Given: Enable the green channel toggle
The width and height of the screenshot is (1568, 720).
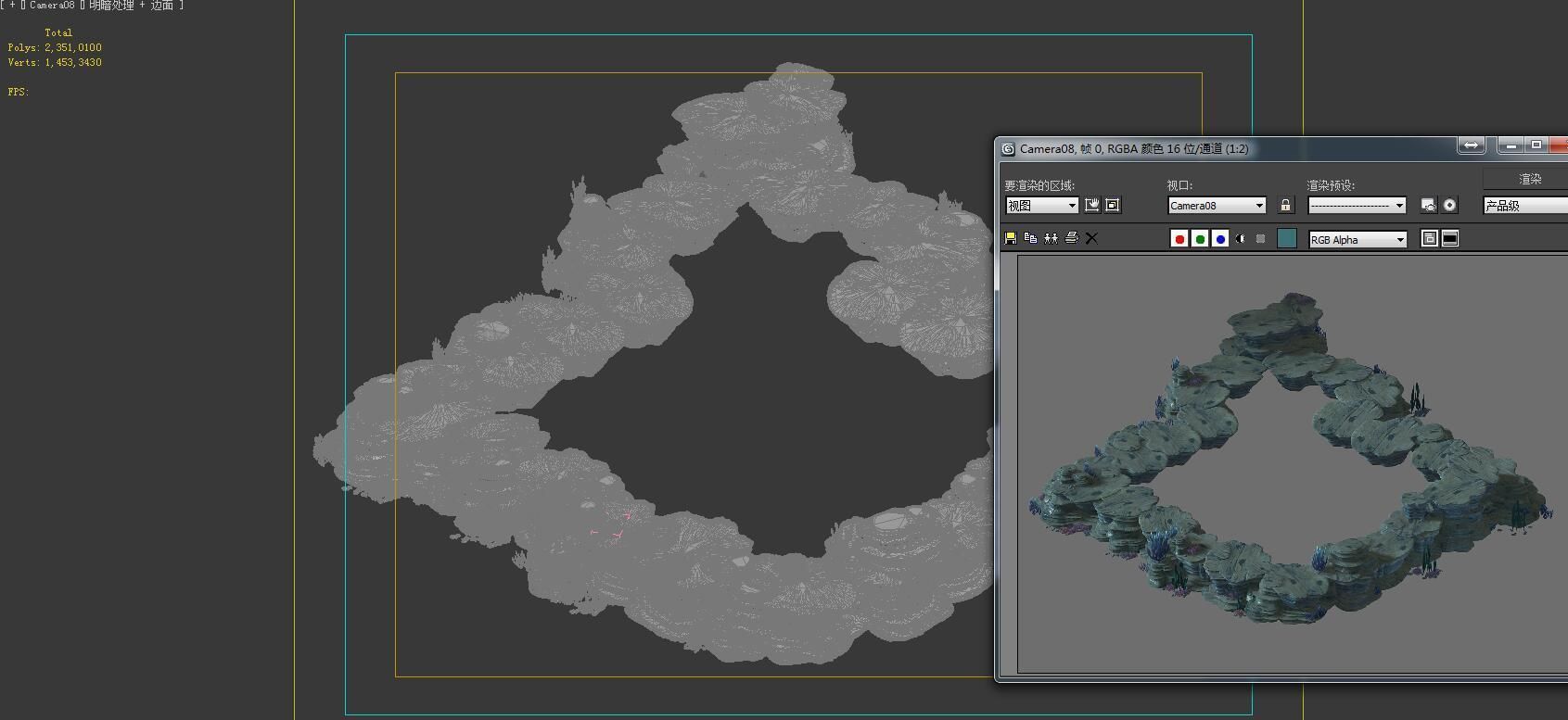Looking at the screenshot, I should 1200,239.
